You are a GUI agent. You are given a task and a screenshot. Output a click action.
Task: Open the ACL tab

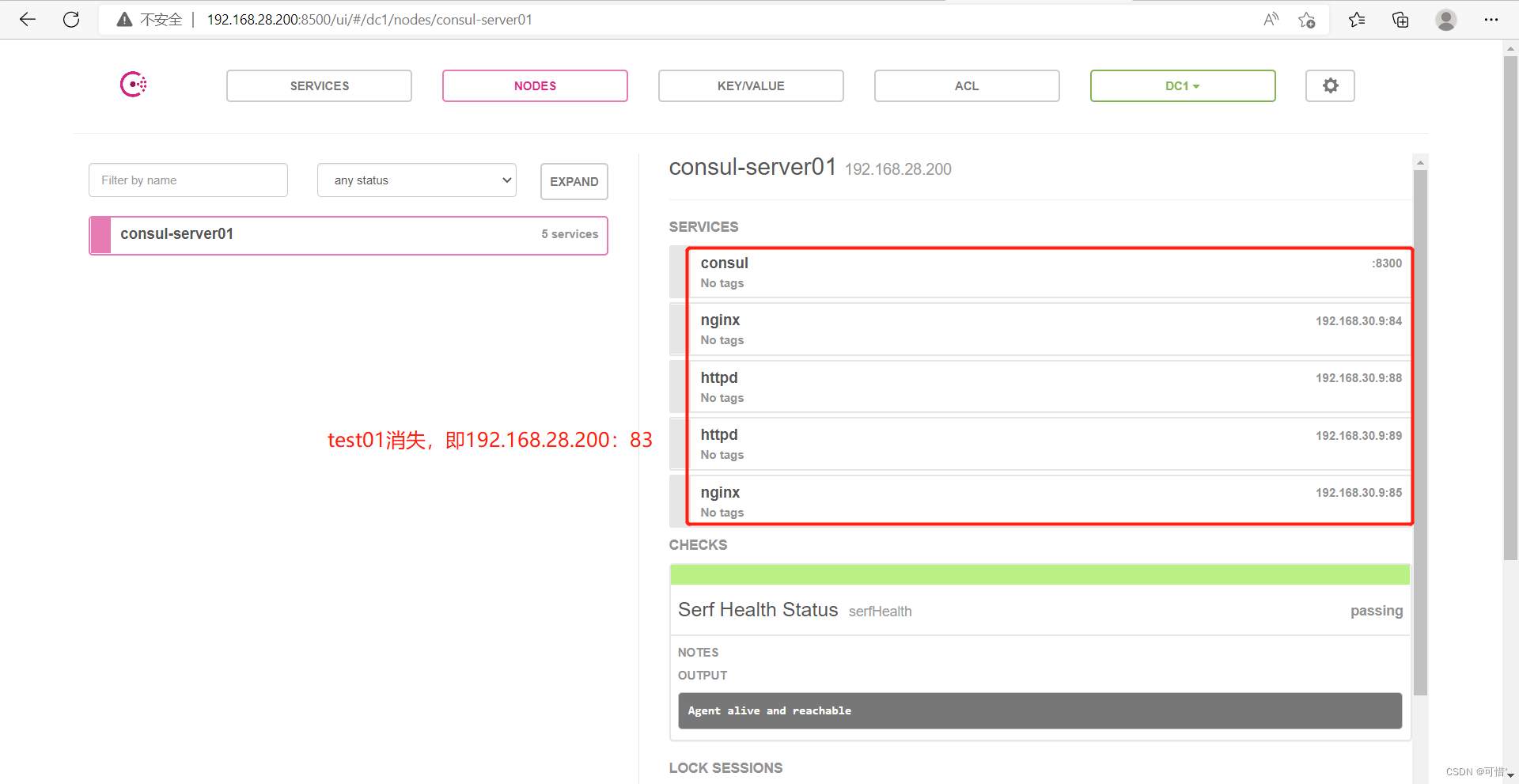[967, 85]
